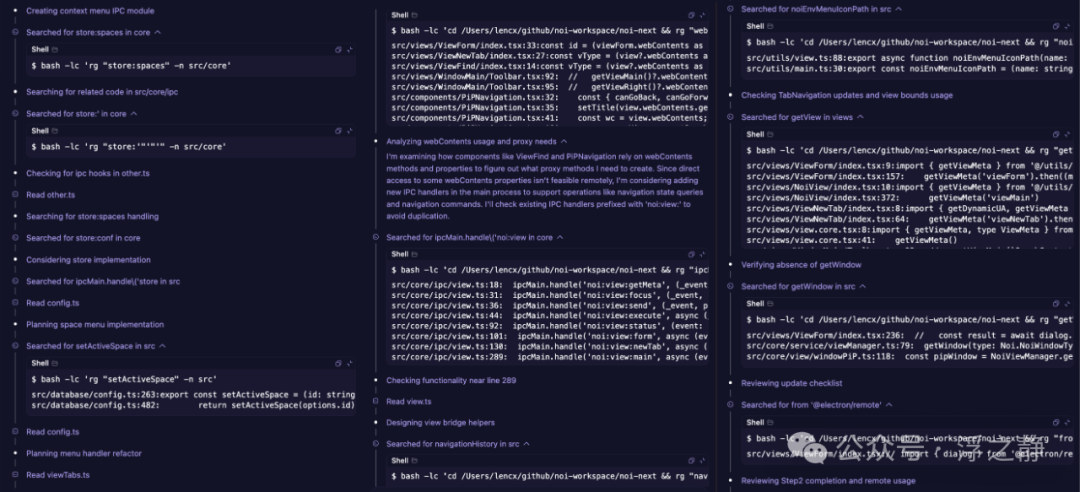This screenshot has height=492, width=1080.
Task: Click file icon before 'Read viewTabs.ts'
Action: [x=15, y=475]
